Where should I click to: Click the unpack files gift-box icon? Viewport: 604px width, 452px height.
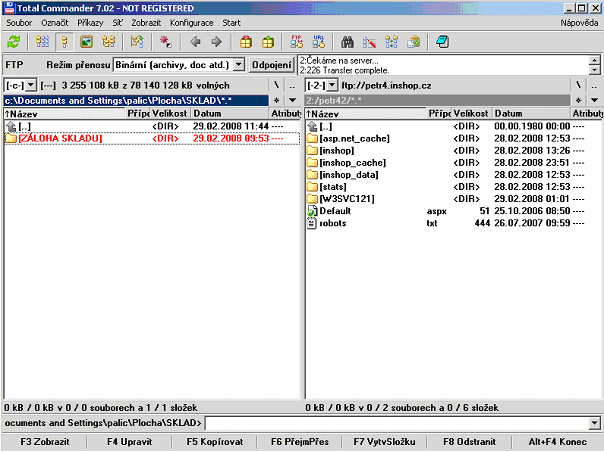coord(268,42)
